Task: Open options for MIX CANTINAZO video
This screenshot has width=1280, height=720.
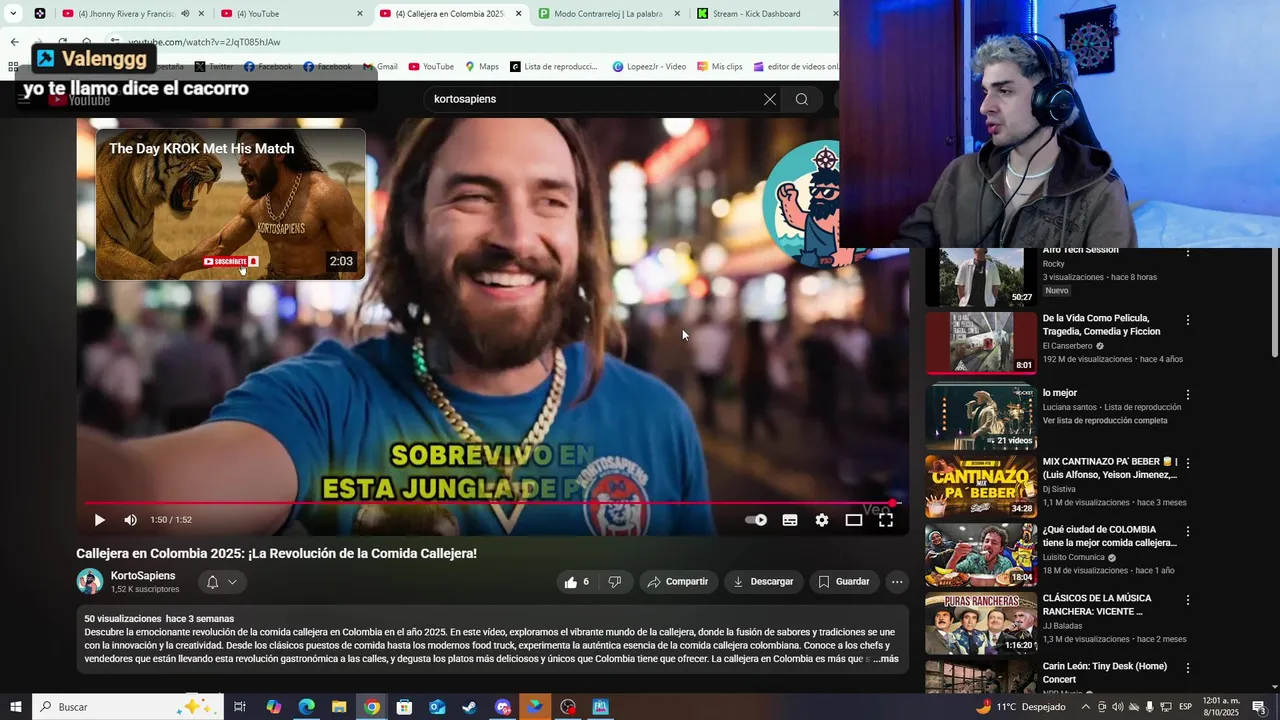Action: pos(1188,464)
